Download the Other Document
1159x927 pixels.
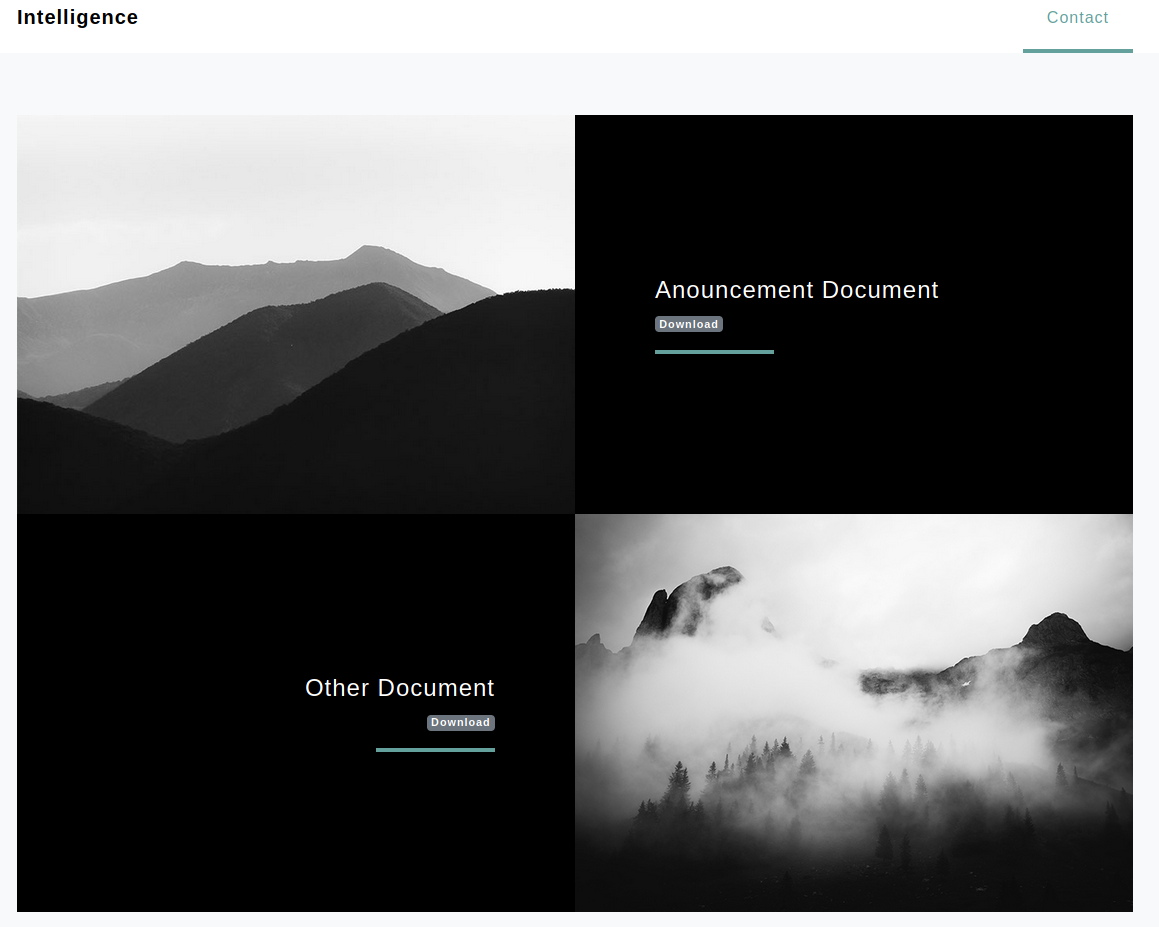pos(460,722)
